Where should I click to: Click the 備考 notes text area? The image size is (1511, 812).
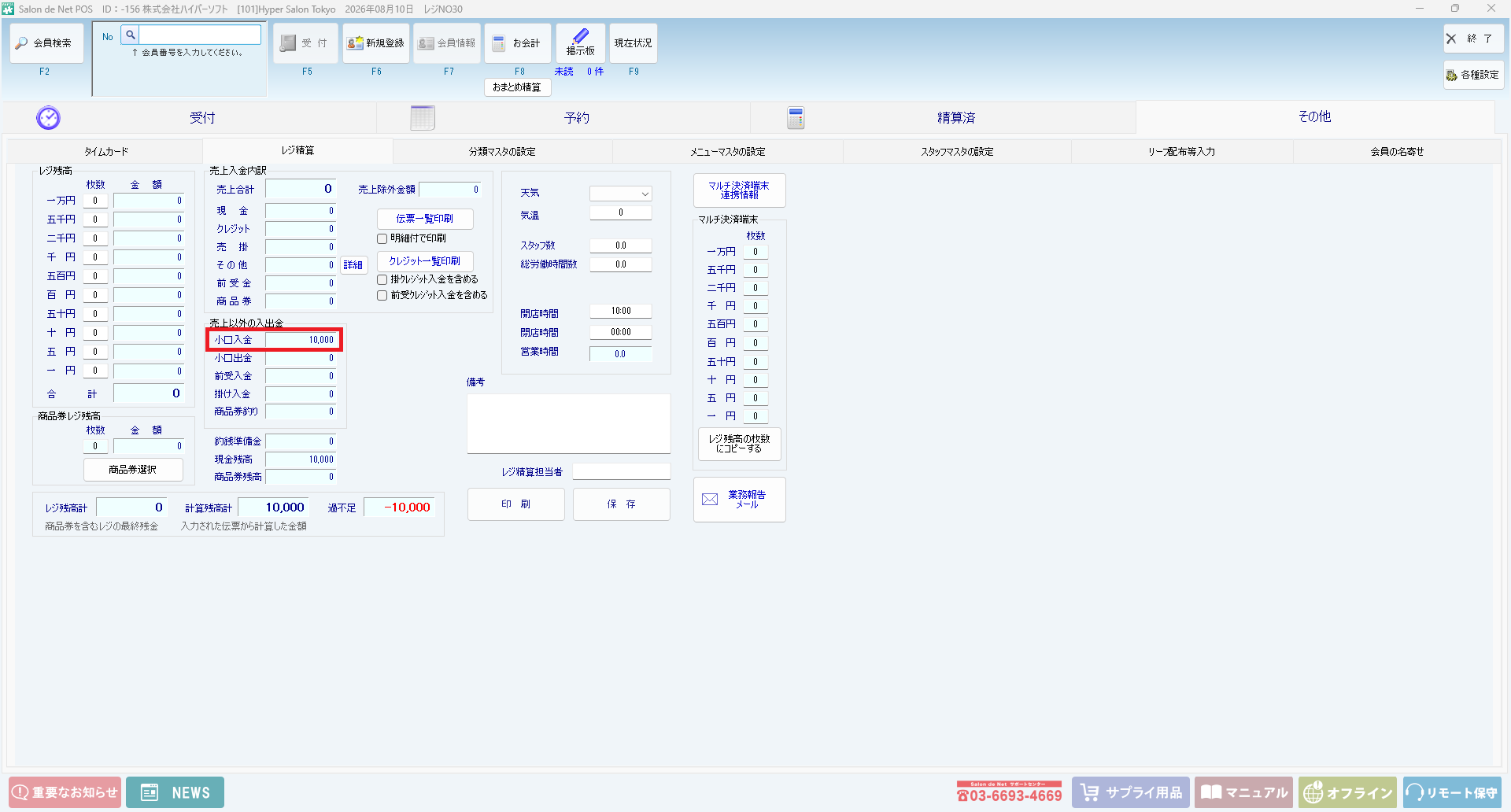tap(569, 423)
